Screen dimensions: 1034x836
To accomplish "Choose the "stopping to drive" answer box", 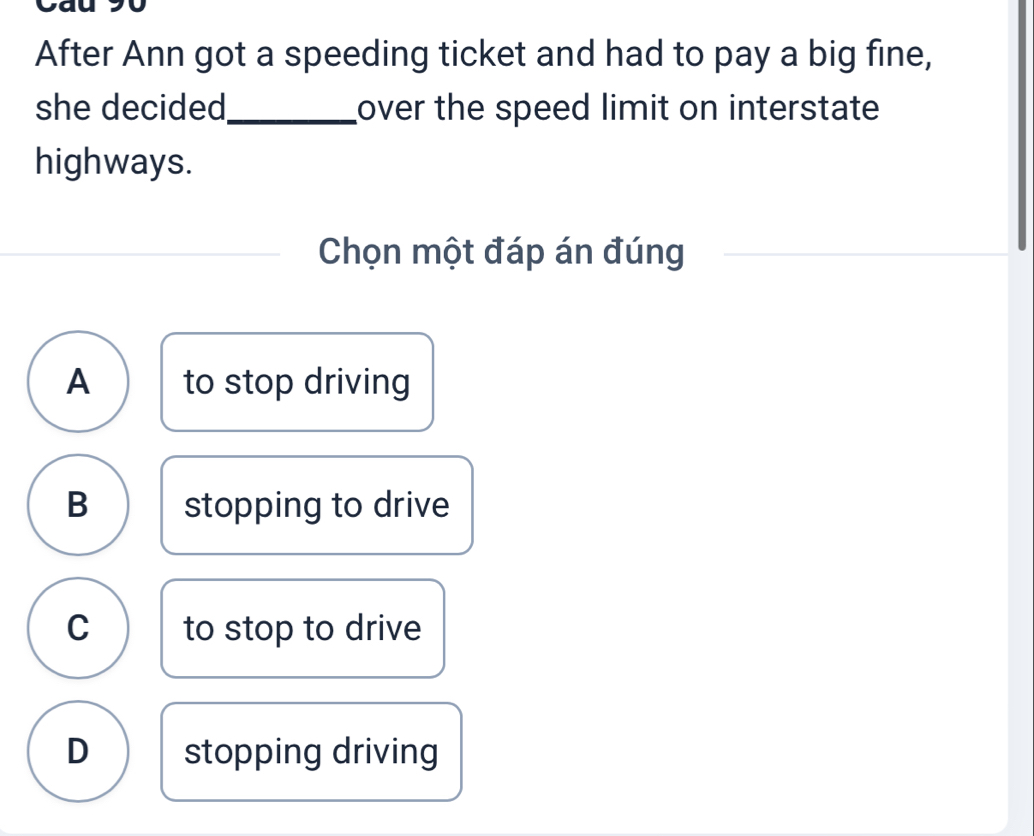I will [316, 505].
